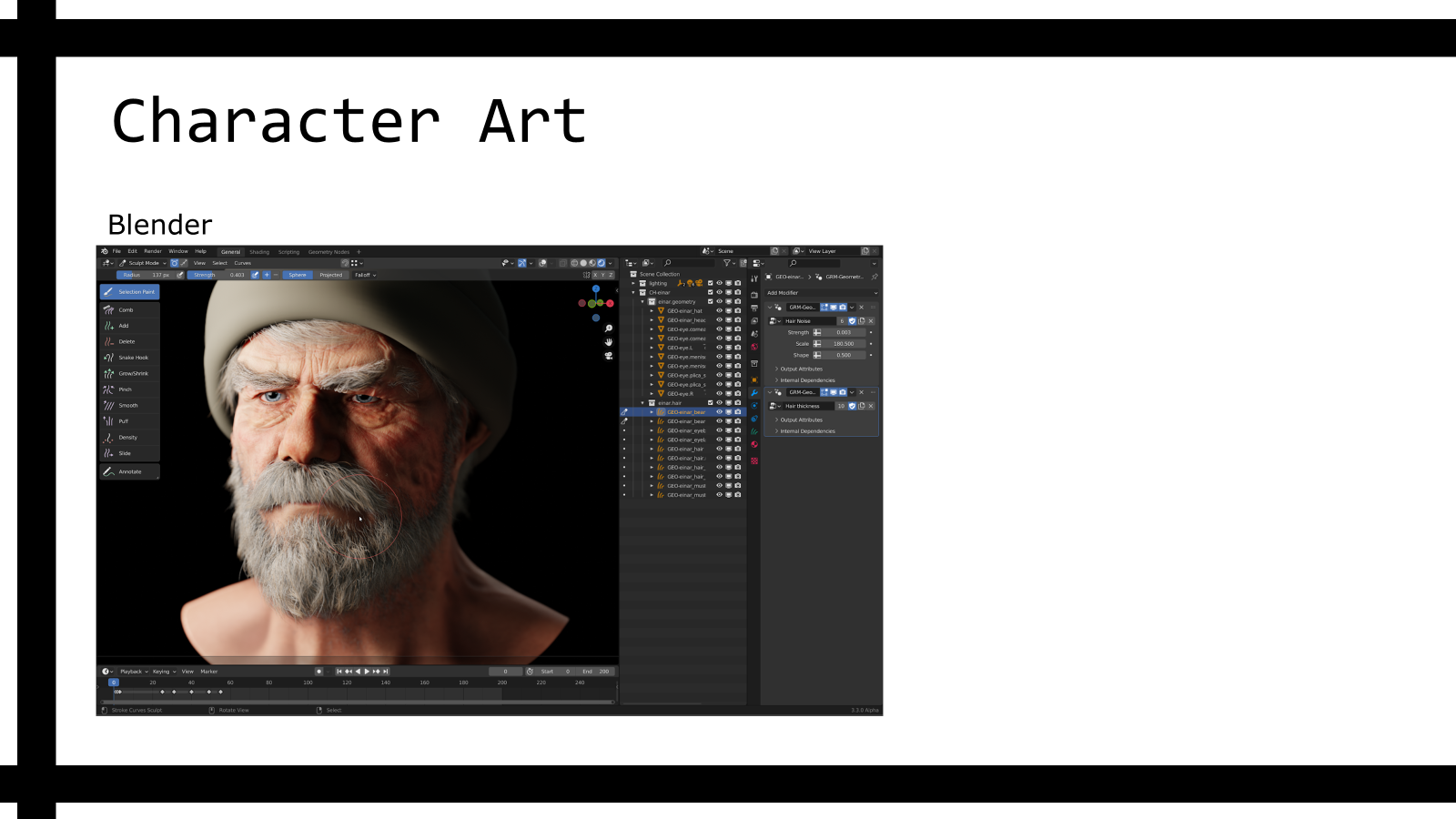The height and width of the screenshot is (819, 1456).
Task: Toggle render camera icon for GEO-eye.L
Action: click(737, 348)
